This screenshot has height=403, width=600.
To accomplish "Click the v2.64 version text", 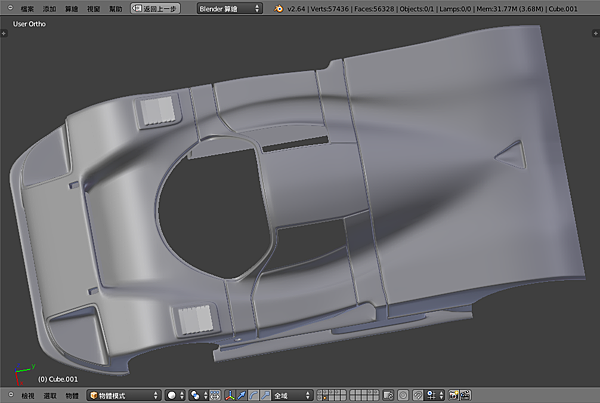I will [296, 8].
